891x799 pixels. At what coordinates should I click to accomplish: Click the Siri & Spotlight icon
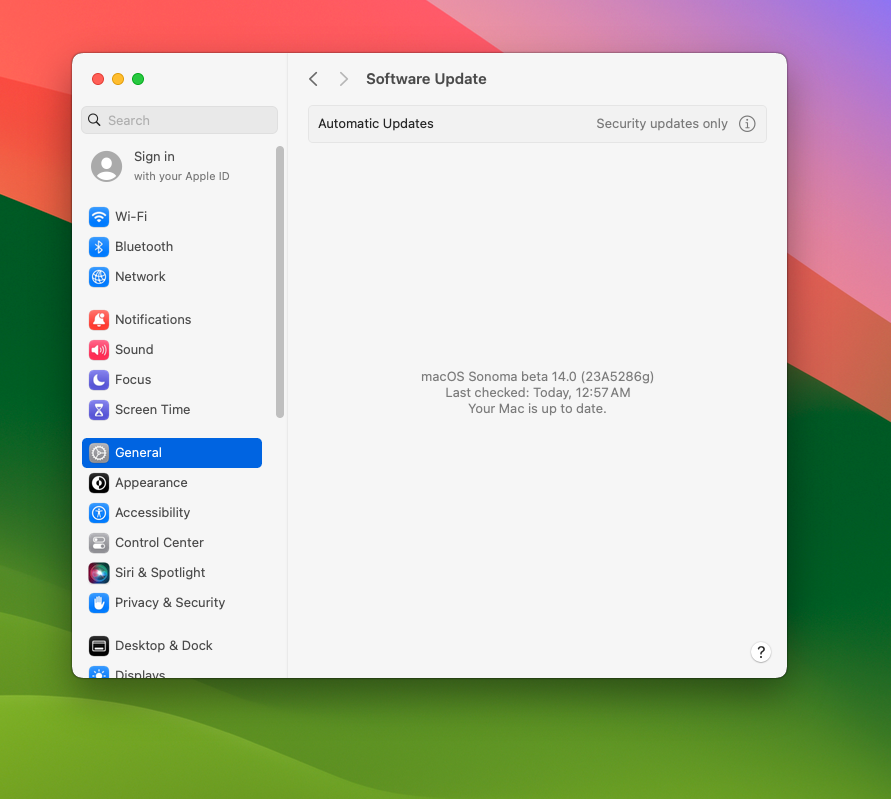(99, 573)
